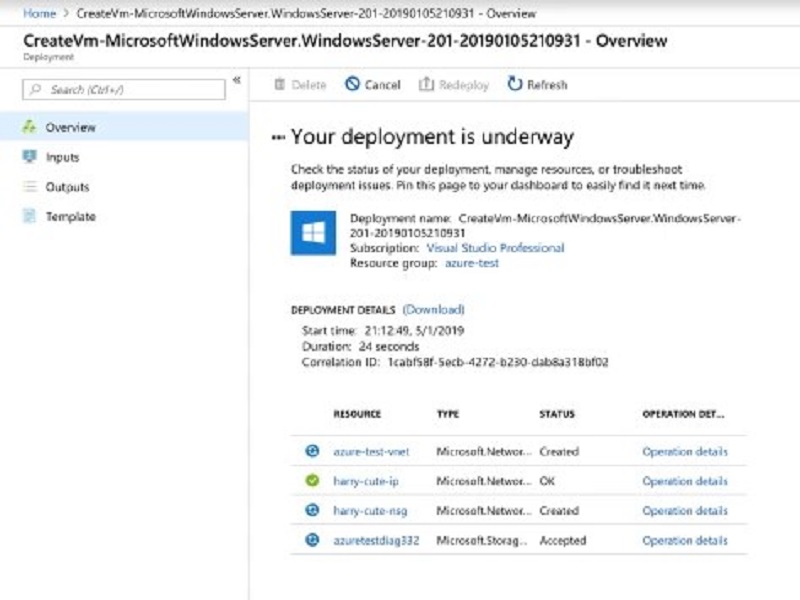This screenshot has width=800, height=600.
Task: Click the Outputs list icon
Action: 30,186
